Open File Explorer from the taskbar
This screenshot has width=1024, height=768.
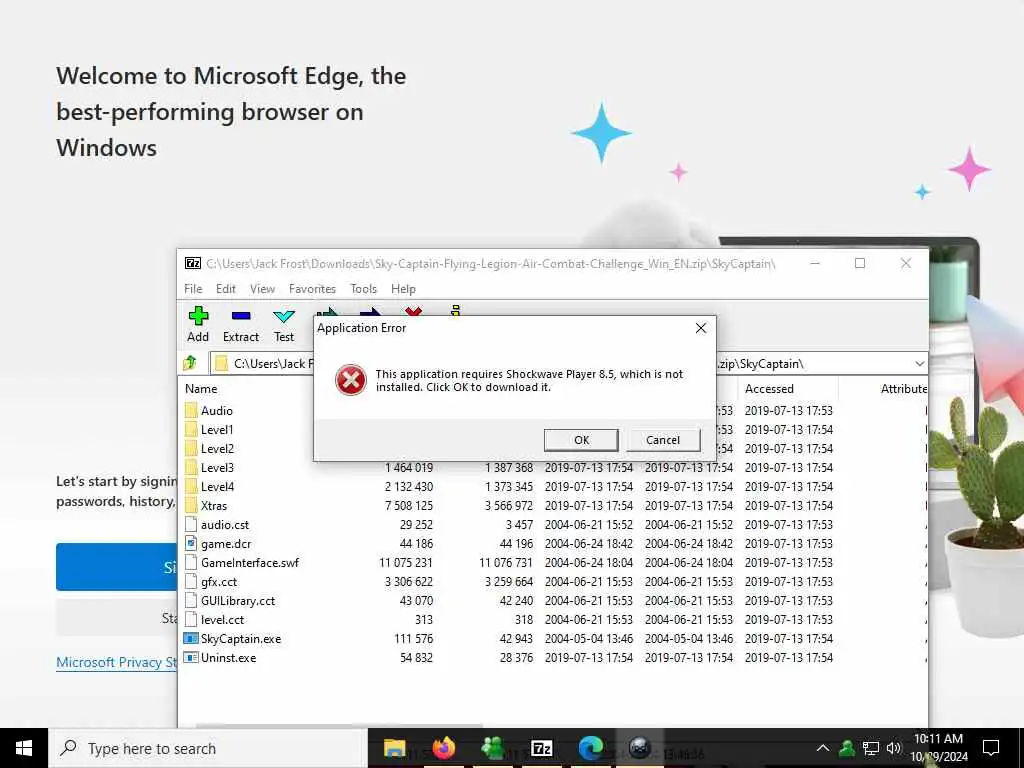click(x=394, y=748)
